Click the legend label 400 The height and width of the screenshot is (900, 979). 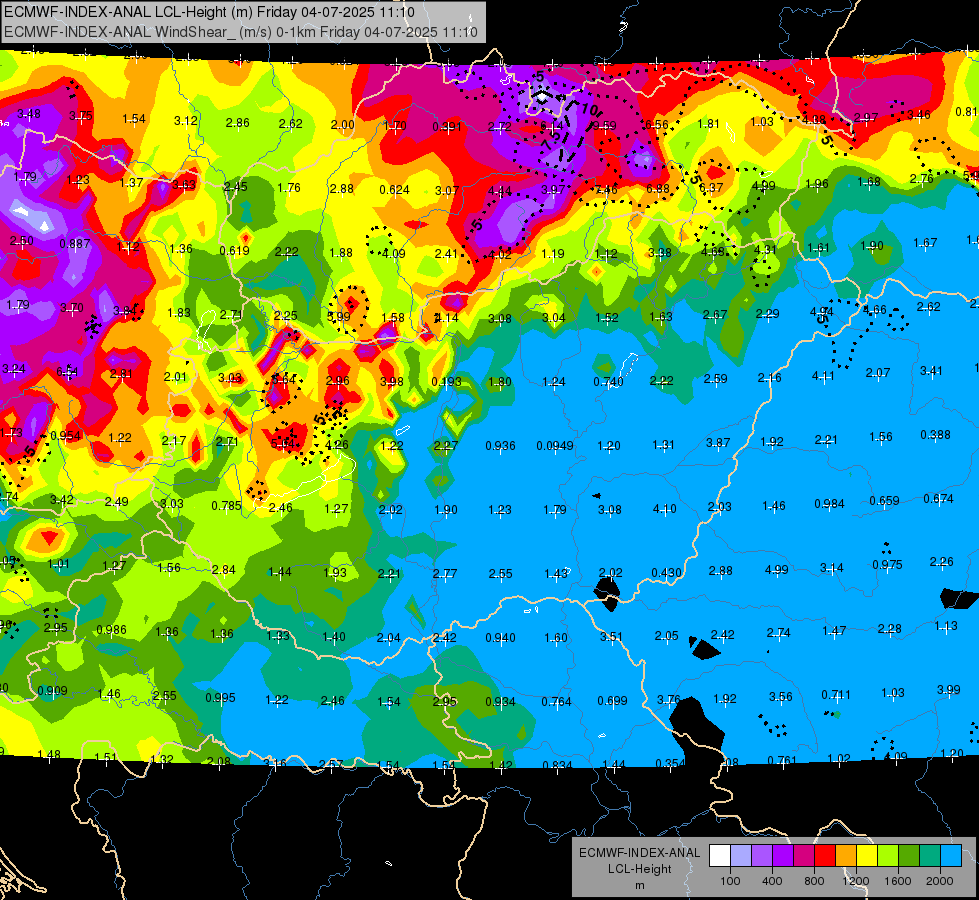[772, 881]
